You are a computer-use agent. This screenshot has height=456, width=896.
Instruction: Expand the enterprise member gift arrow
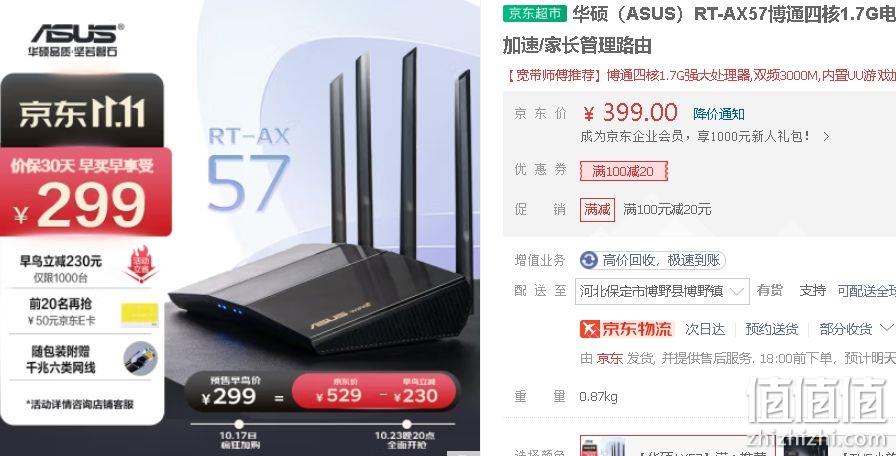point(826,137)
